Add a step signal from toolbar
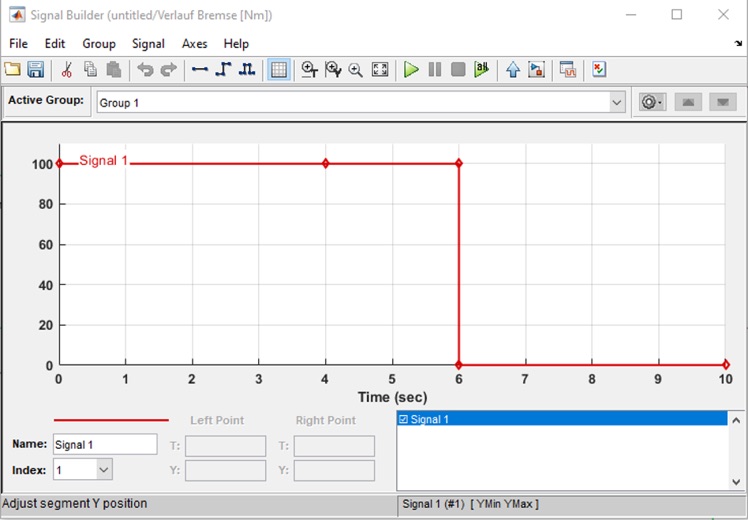The width and height of the screenshot is (748, 520). [x=223, y=70]
